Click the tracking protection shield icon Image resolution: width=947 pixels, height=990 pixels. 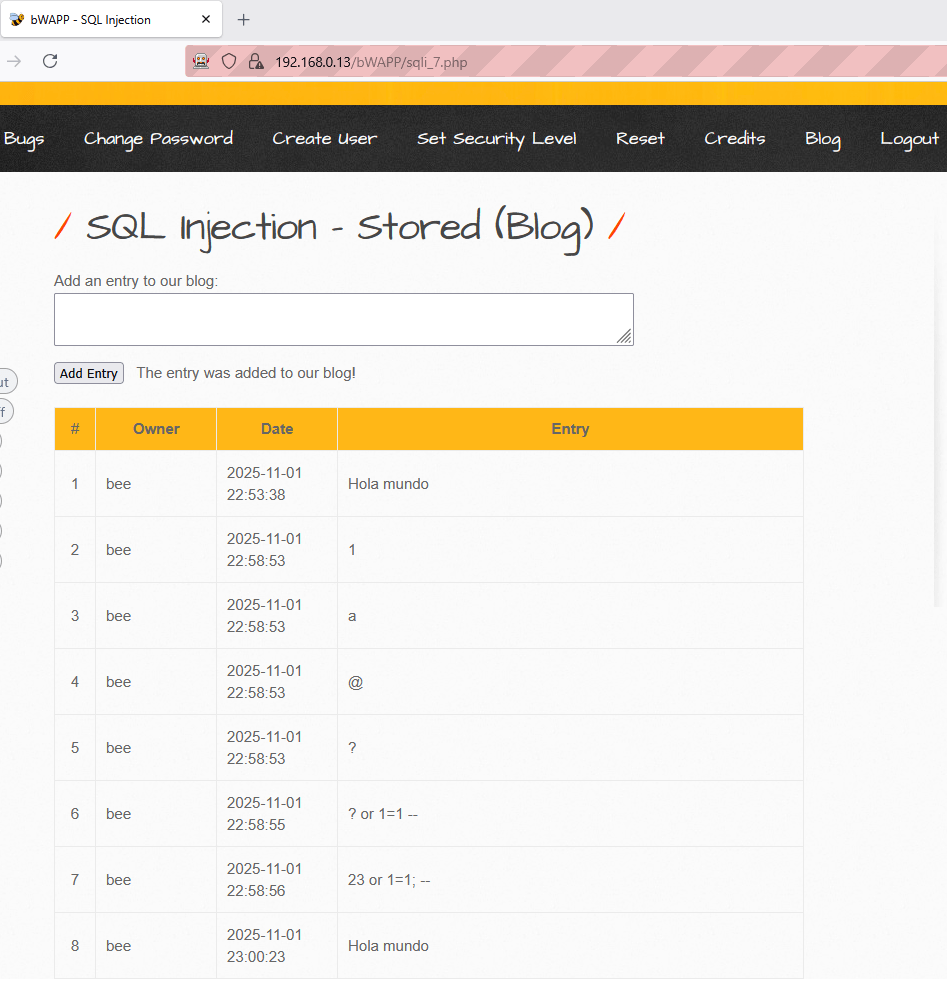[229, 62]
